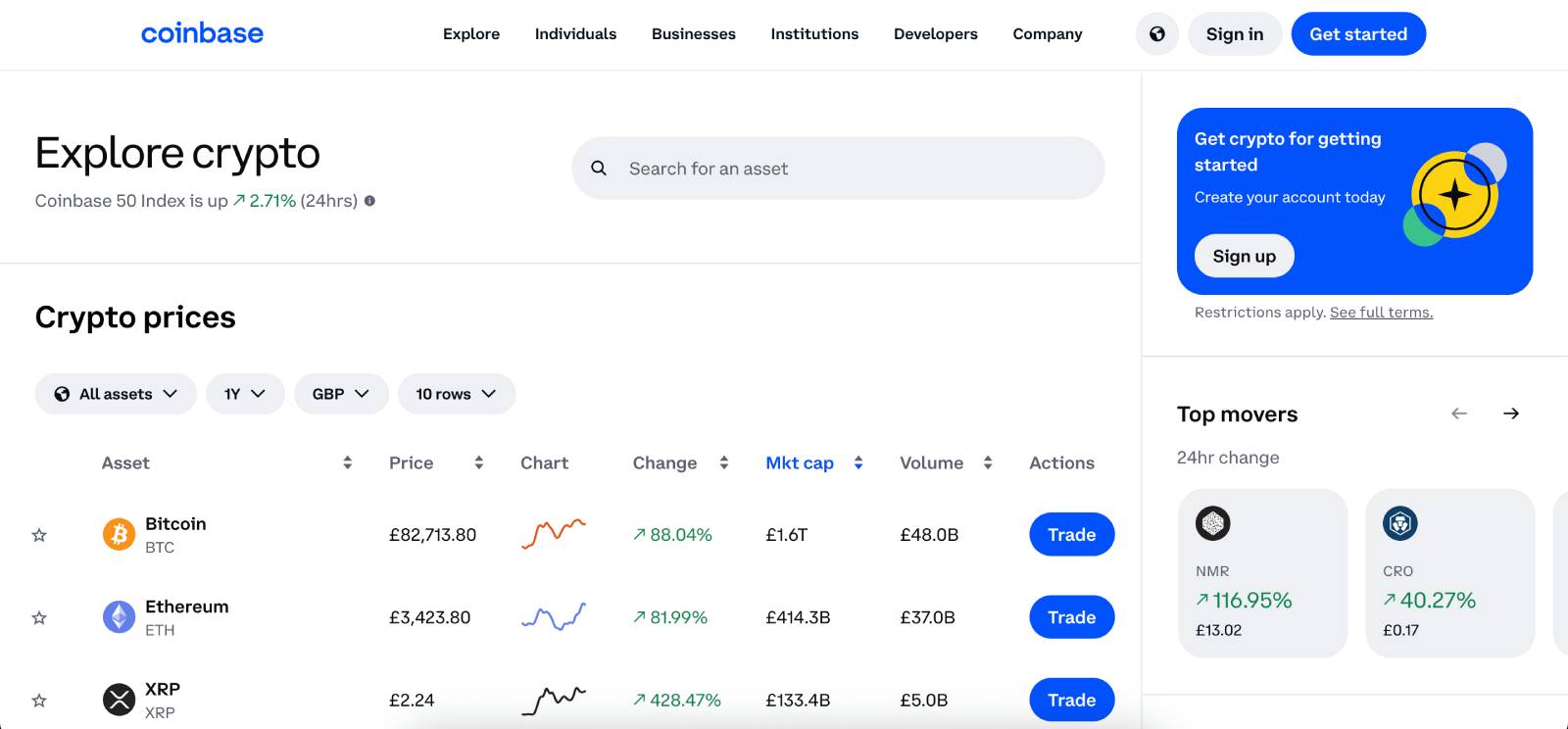1568x729 pixels.
Task: Star Ethereum to watchlist
Action: (x=39, y=617)
